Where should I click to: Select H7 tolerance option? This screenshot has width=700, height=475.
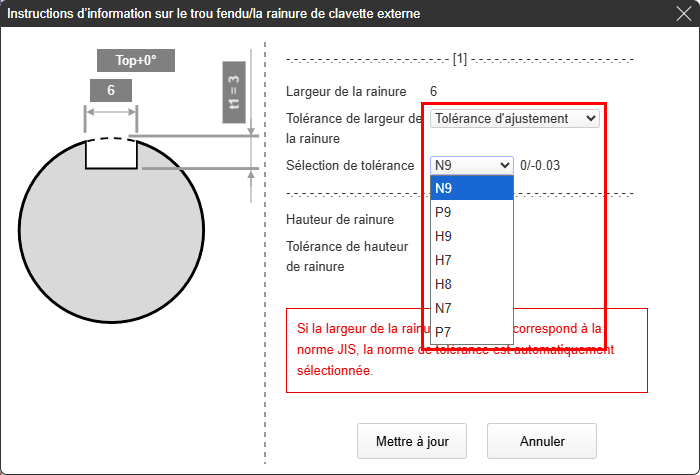[472, 260]
